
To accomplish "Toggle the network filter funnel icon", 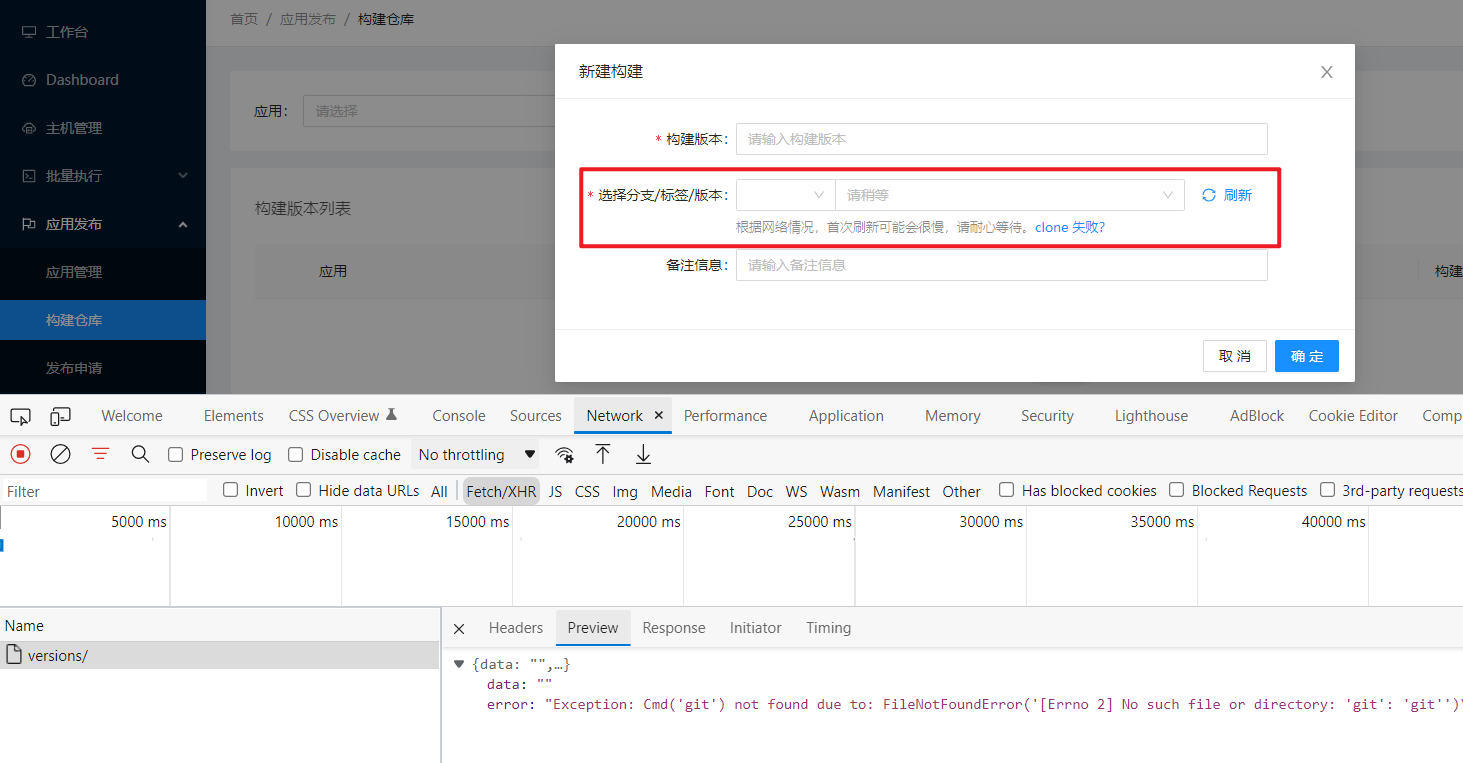I will pyautogui.click(x=101, y=454).
